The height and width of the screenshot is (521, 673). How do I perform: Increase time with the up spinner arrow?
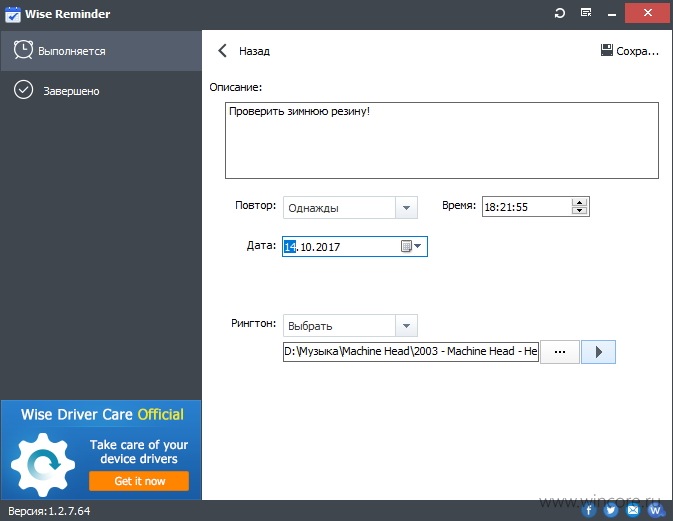click(579, 203)
